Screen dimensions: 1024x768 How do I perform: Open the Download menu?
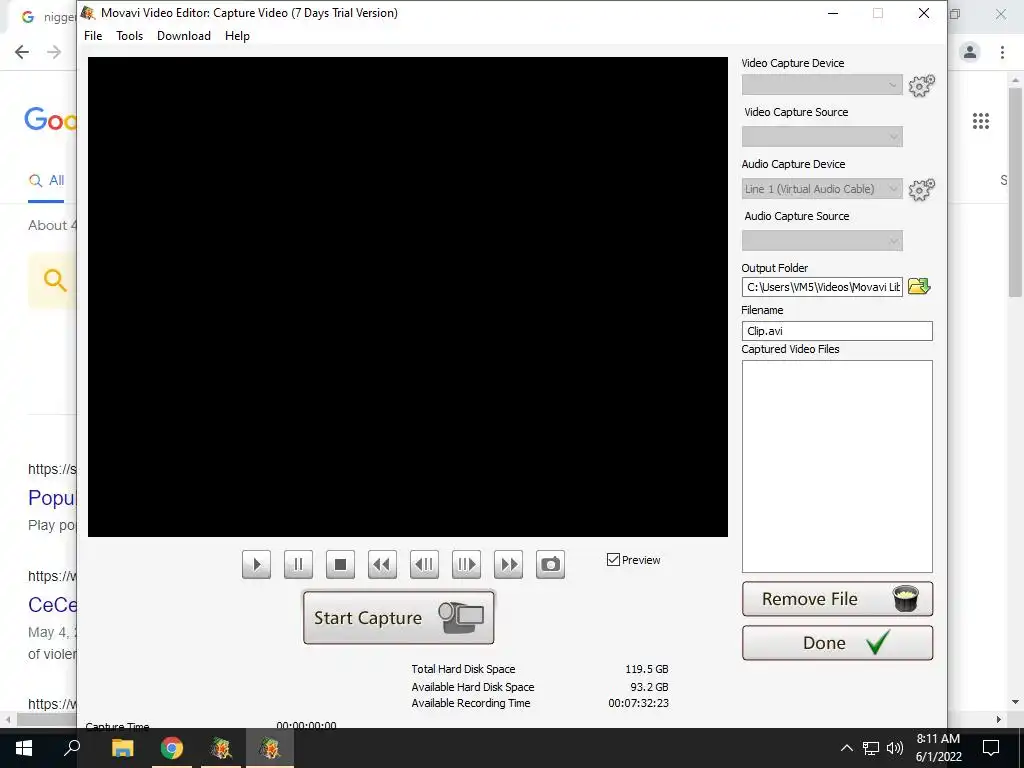184,36
